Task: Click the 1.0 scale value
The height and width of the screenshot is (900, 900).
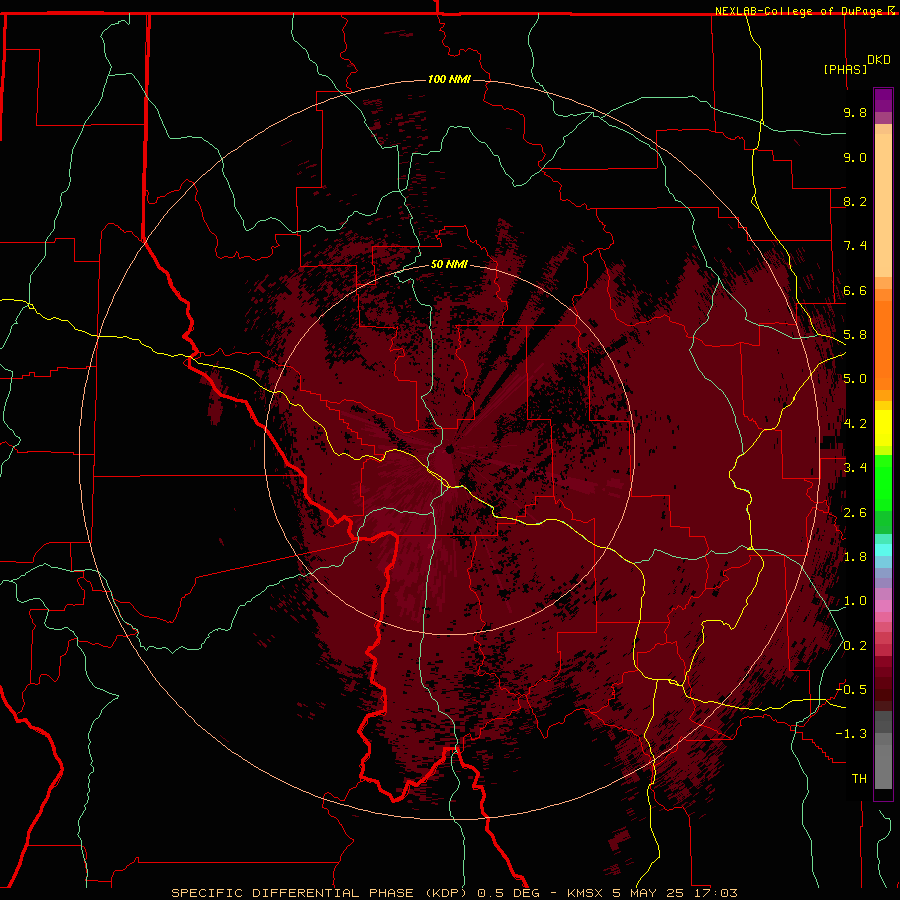Action: (x=855, y=601)
